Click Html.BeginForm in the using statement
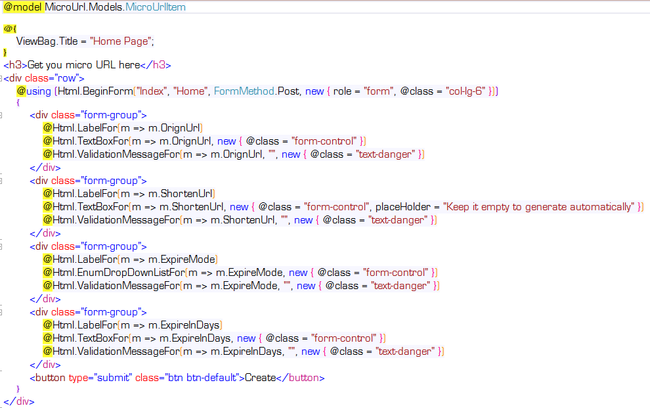The height and width of the screenshot is (408, 650). coord(95,91)
